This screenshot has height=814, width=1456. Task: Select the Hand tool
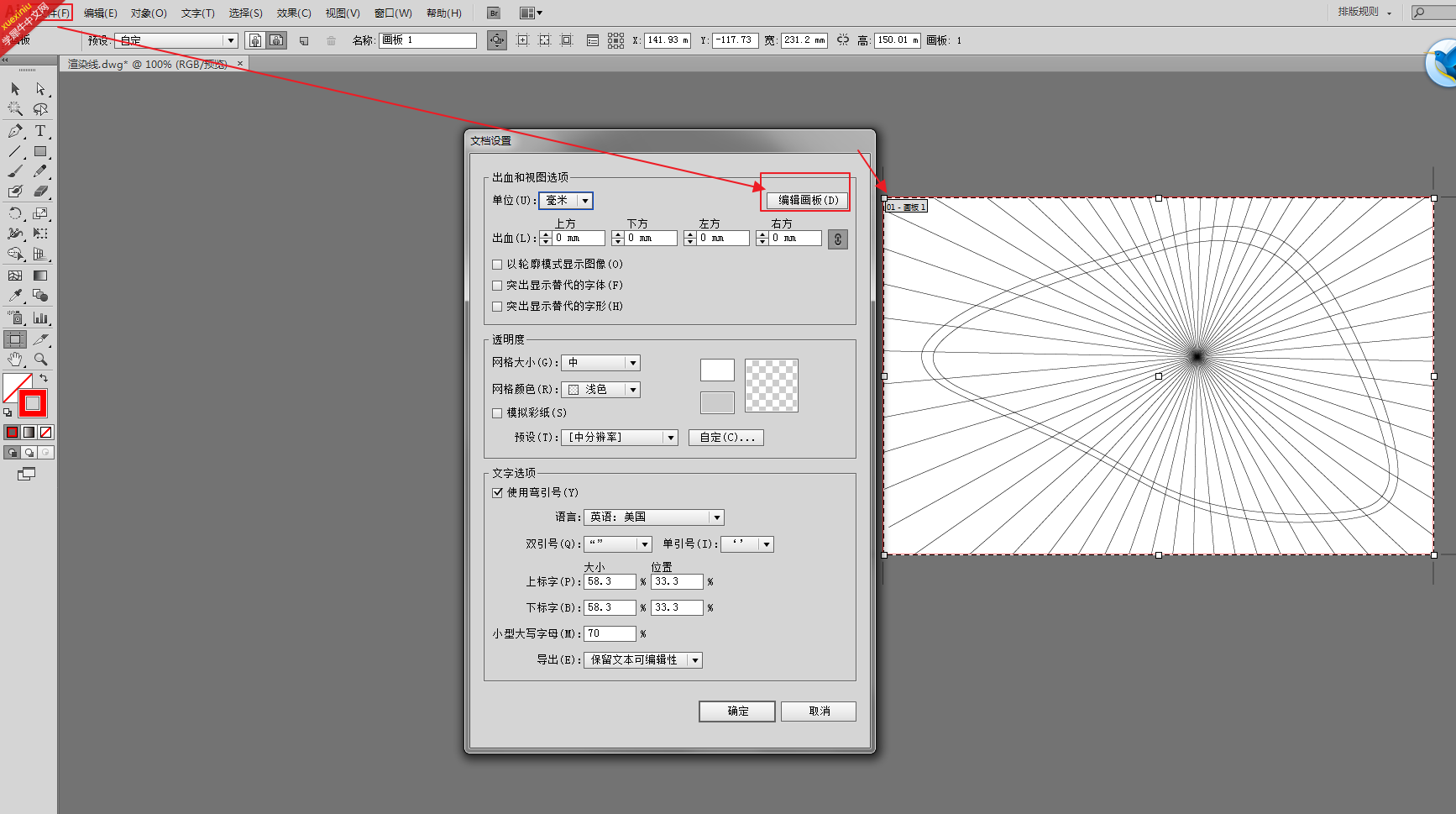[15, 360]
